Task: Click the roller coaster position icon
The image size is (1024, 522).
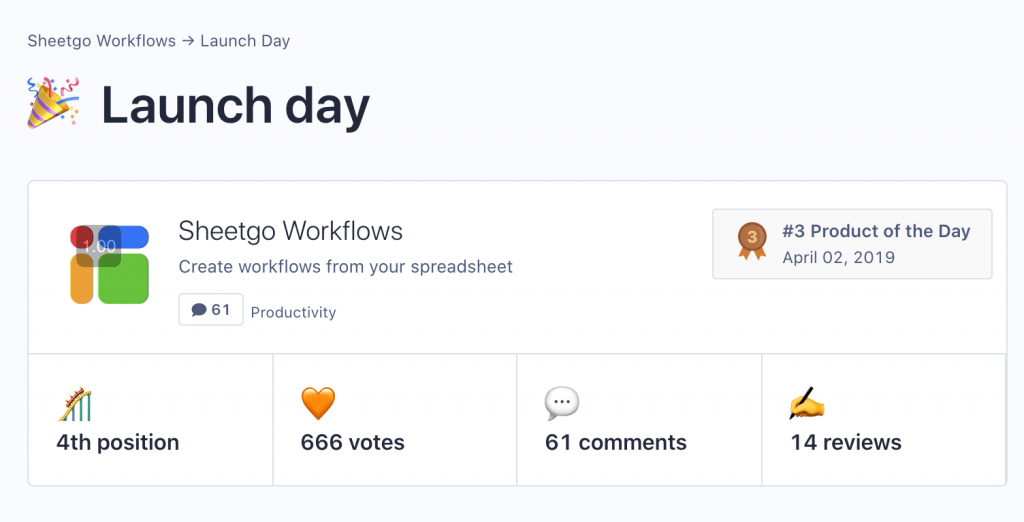Action: click(x=74, y=404)
